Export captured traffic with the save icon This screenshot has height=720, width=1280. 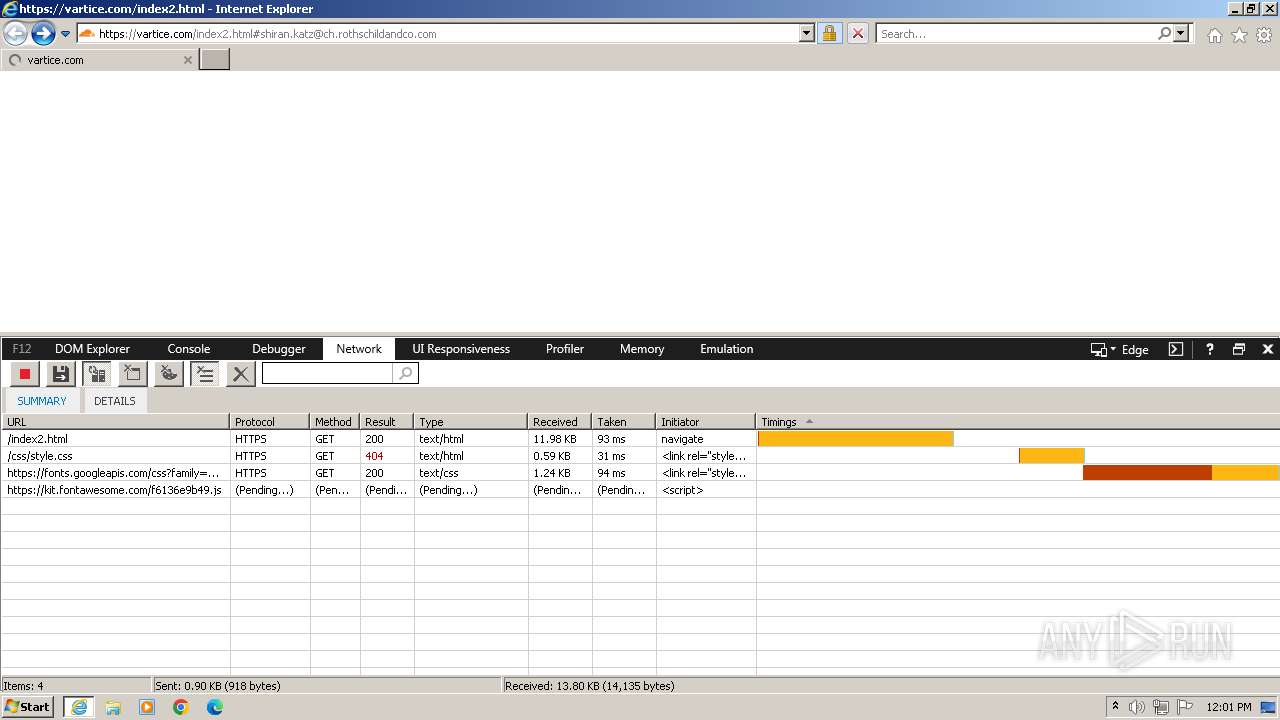(61, 374)
